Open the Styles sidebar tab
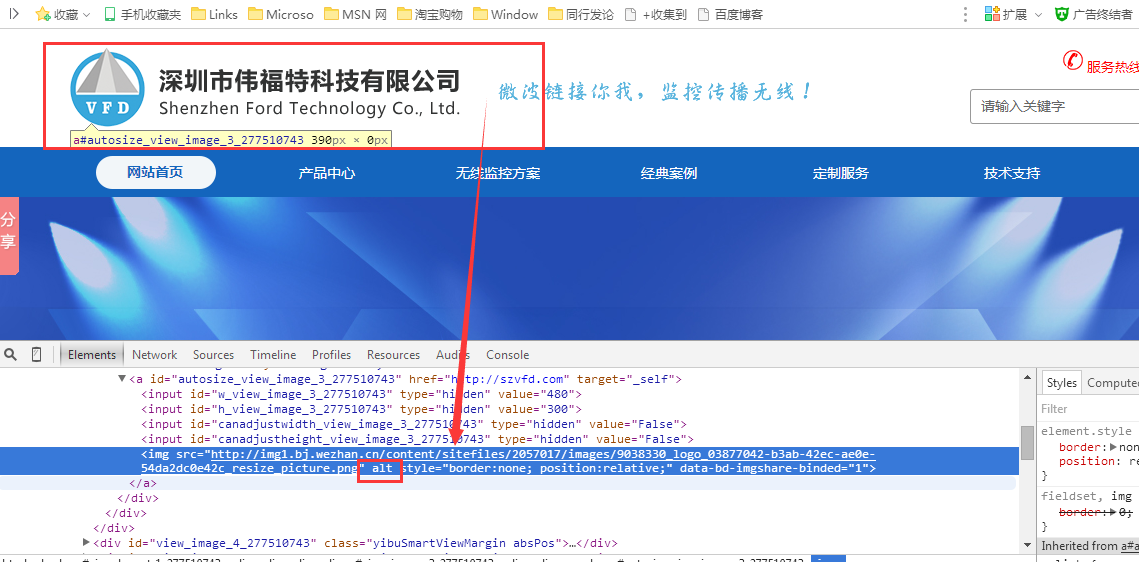The width and height of the screenshot is (1139, 562). pyautogui.click(x=1061, y=383)
